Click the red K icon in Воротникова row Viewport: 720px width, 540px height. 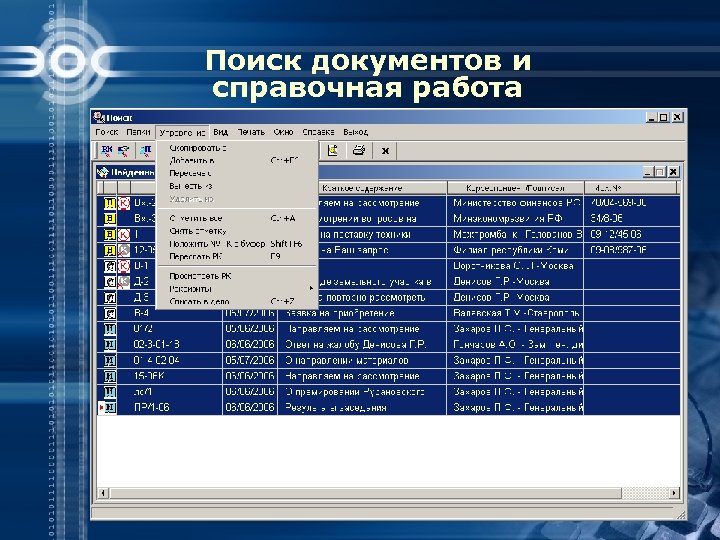pos(124,266)
